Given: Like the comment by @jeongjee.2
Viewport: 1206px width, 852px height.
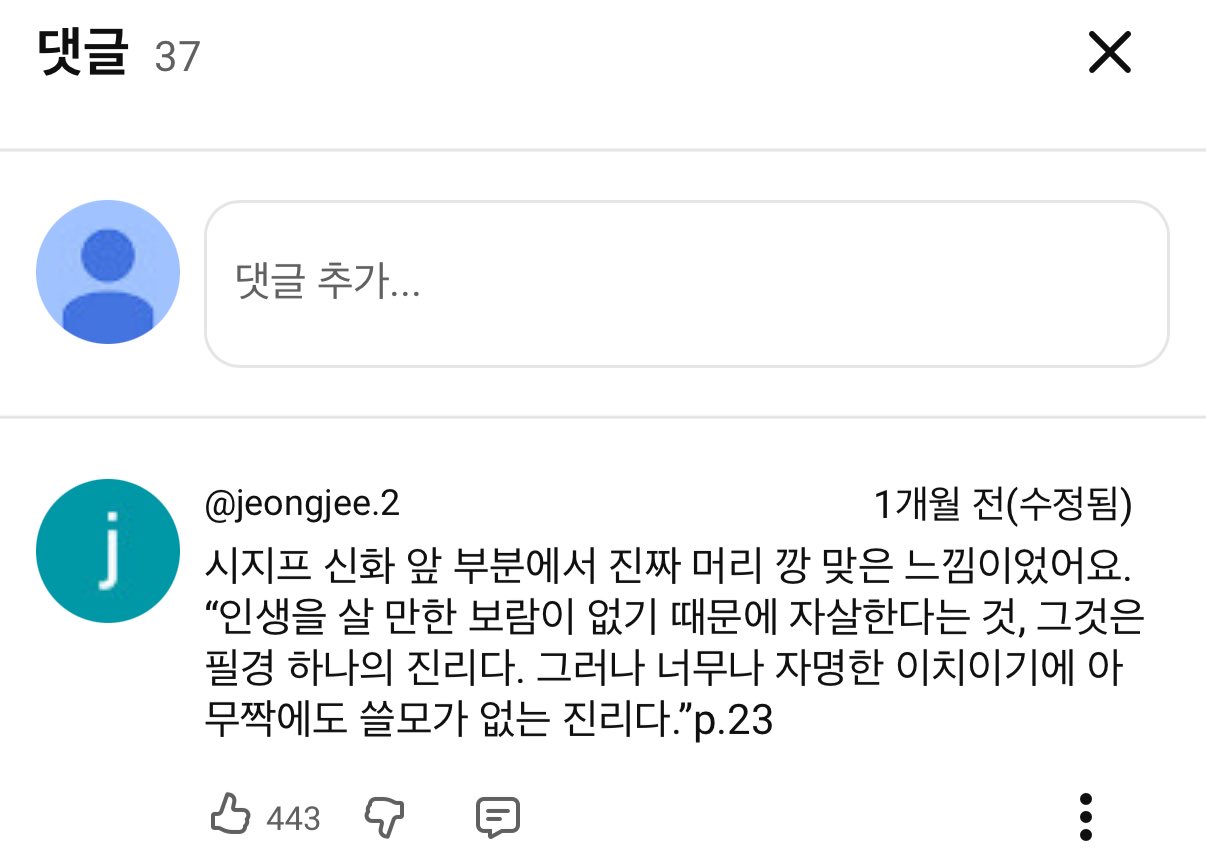Looking at the screenshot, I should [x=232, y=817].
